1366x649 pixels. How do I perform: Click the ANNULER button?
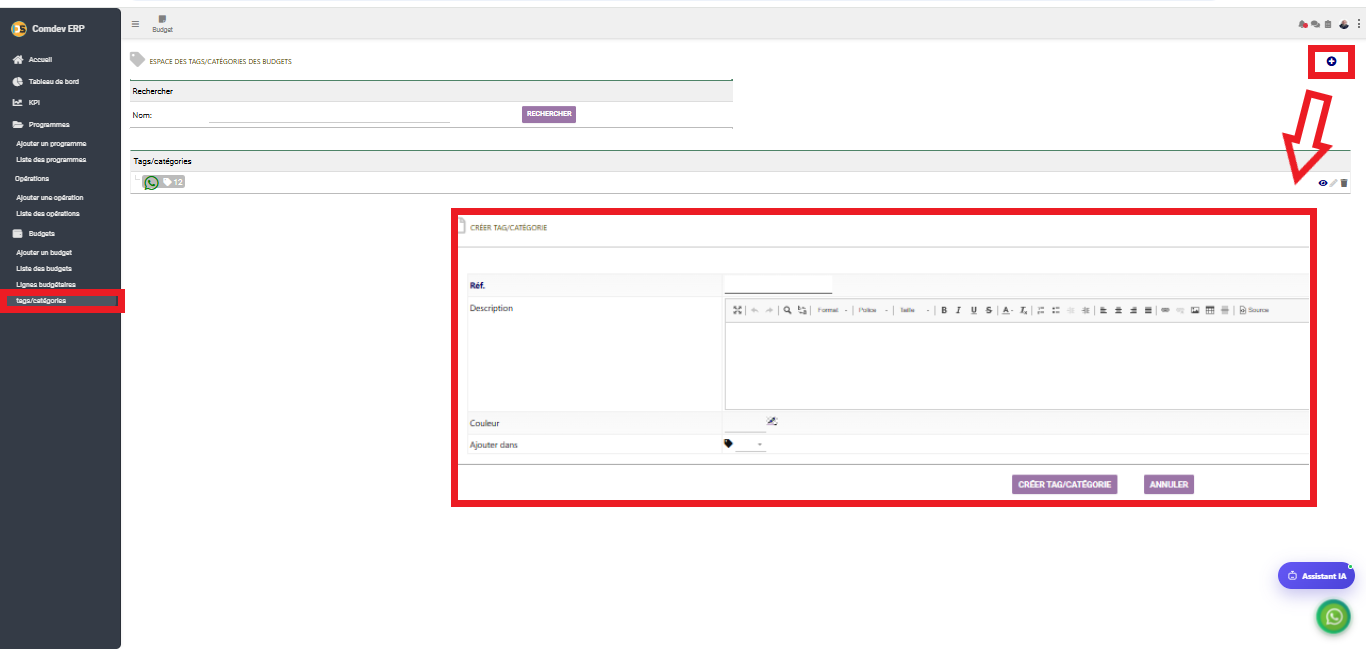coord(1169,484)
